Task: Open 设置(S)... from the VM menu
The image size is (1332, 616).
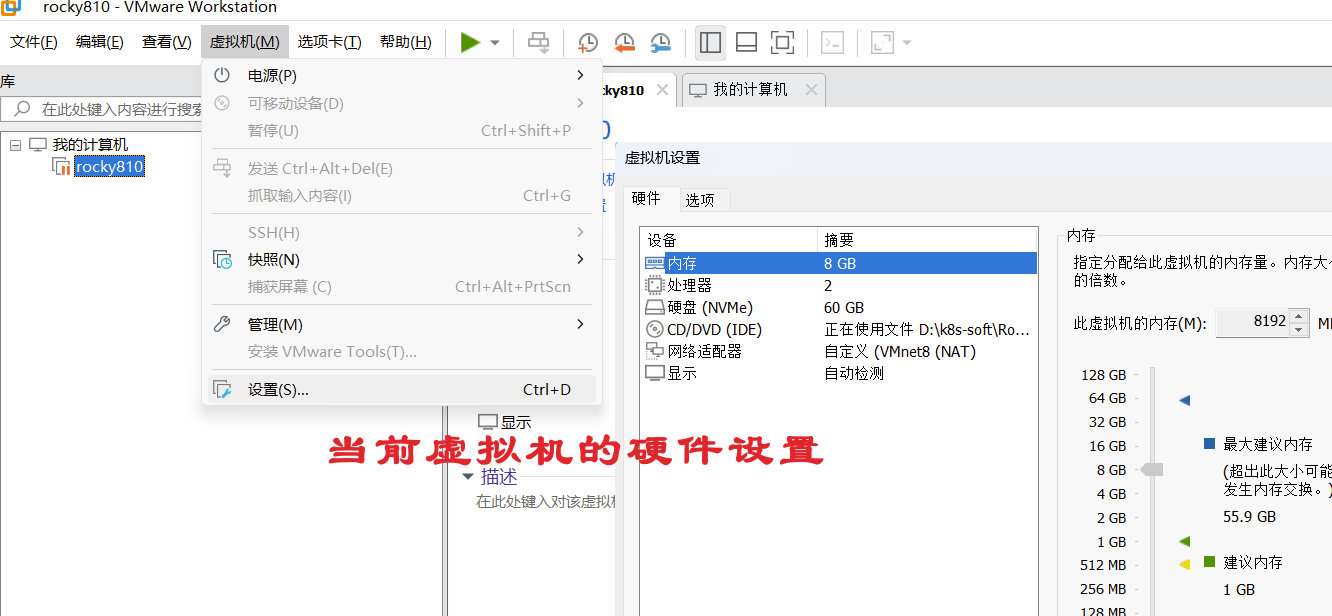Action: click(x=401, y=390)
